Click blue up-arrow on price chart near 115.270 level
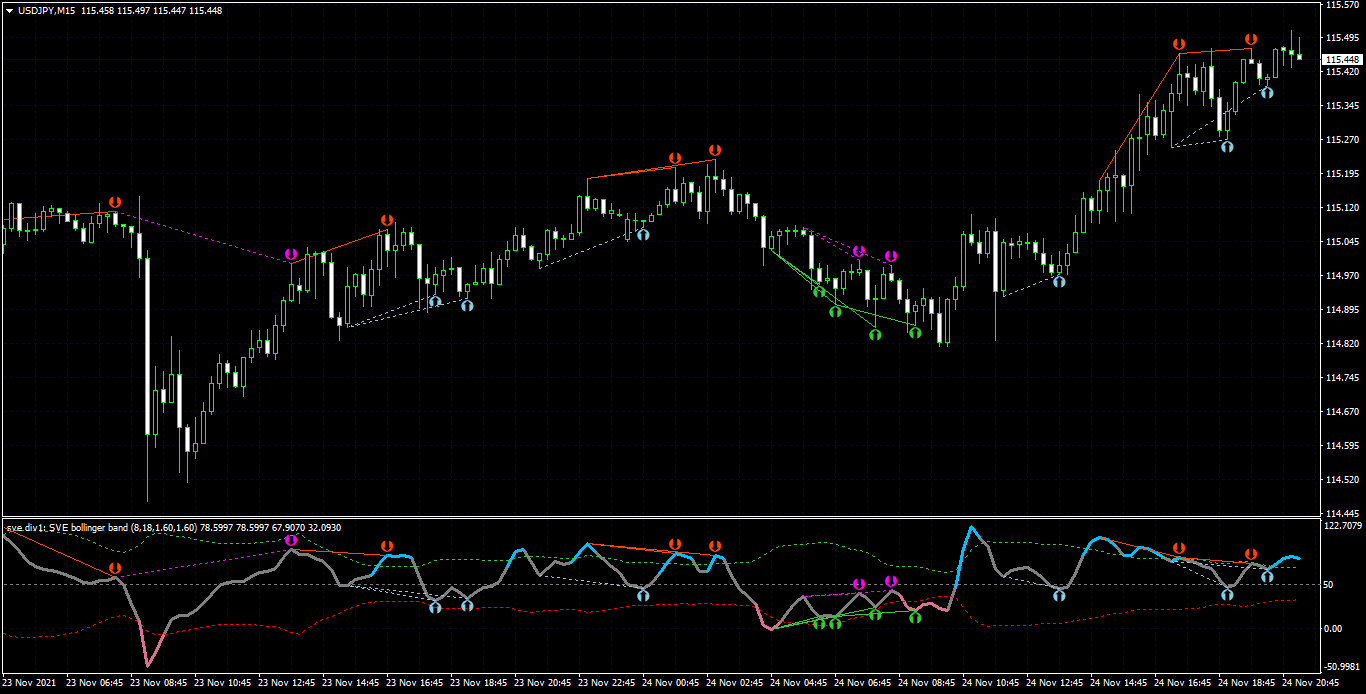Image resolution: width=1366 pixels, height=694 pixels. [x=1227, y=146]
